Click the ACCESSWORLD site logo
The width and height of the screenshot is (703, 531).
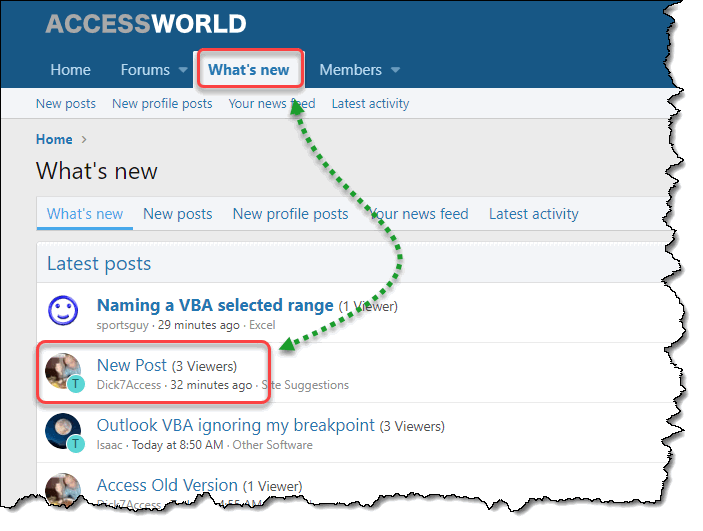(146, 24)
